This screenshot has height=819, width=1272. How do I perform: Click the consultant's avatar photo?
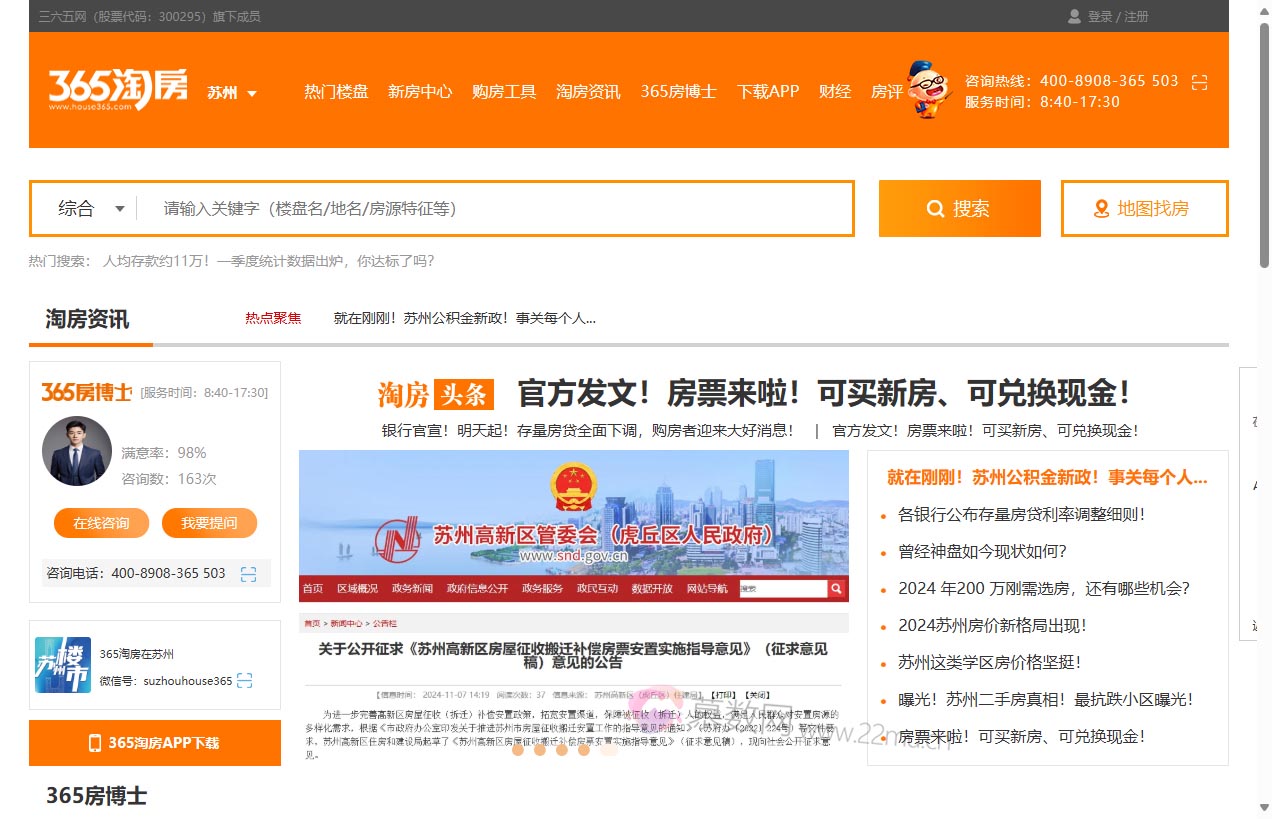(x=77, y=451)
